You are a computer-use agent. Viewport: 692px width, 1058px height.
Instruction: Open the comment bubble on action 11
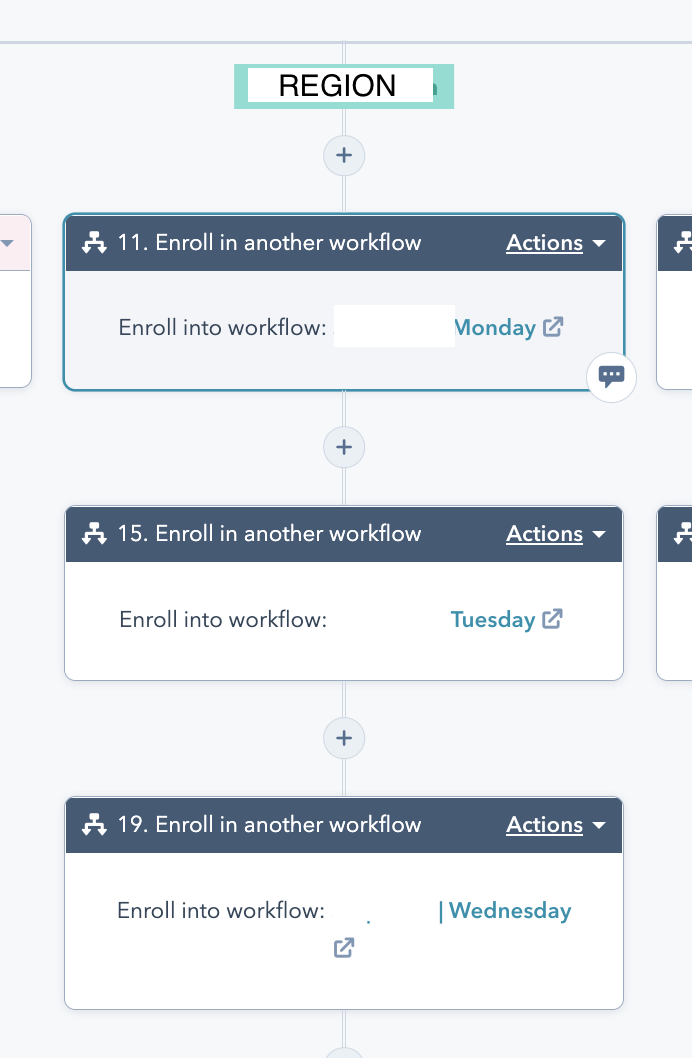611,377
